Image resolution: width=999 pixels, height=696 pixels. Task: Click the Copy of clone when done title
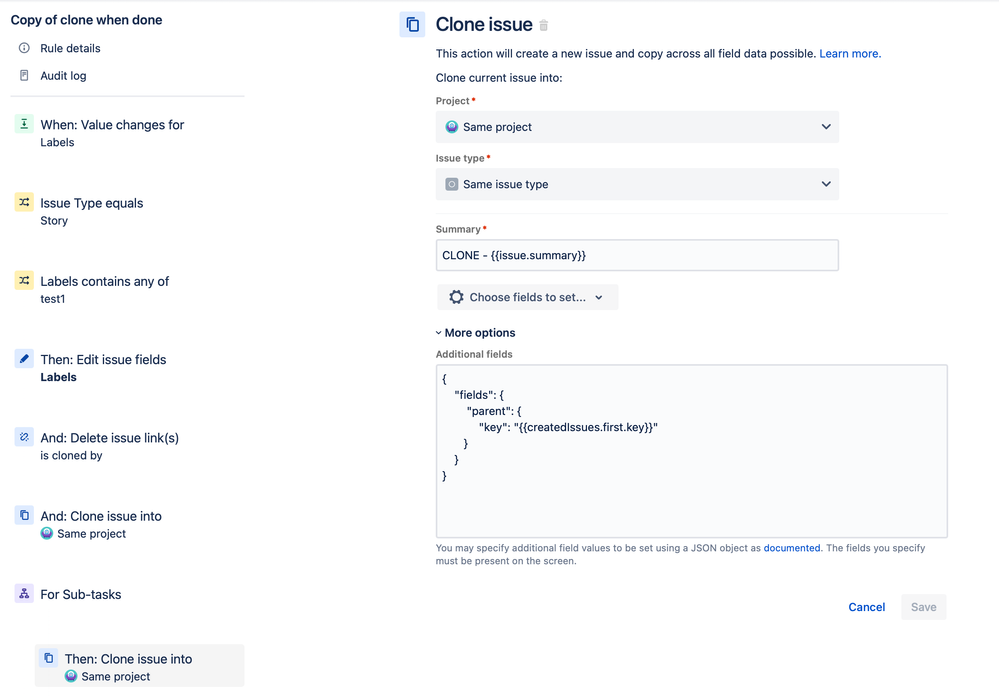(x=87, y=20)
